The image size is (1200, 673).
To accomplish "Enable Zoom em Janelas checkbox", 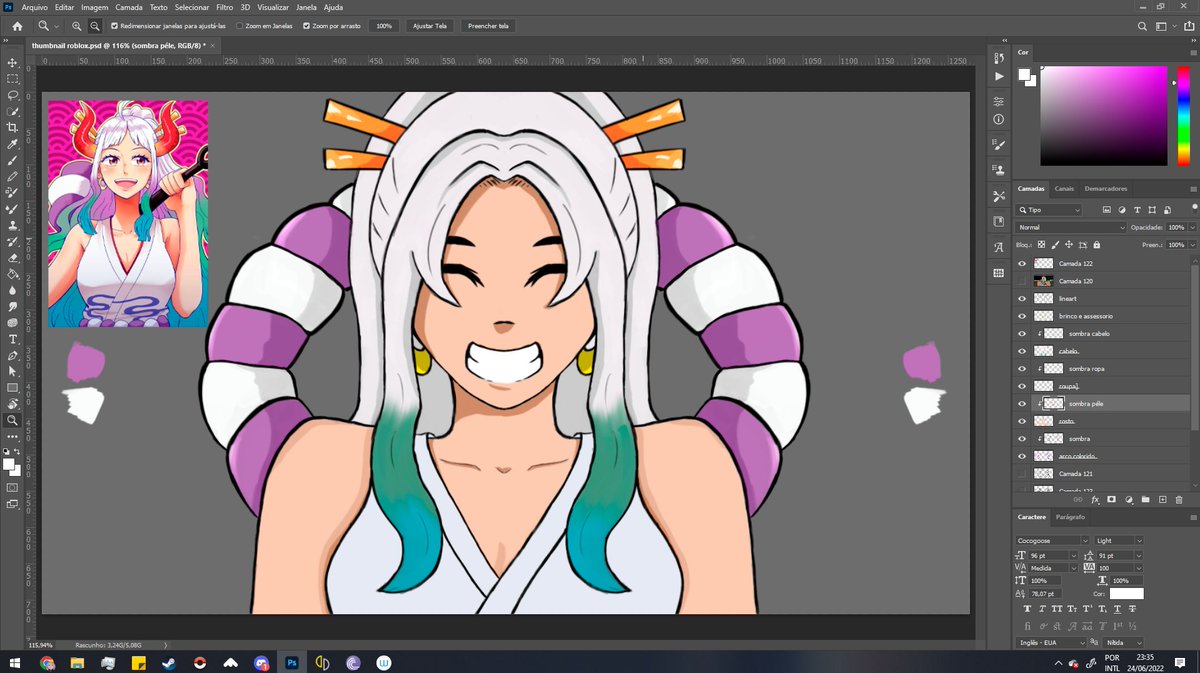I will point(239,25).
